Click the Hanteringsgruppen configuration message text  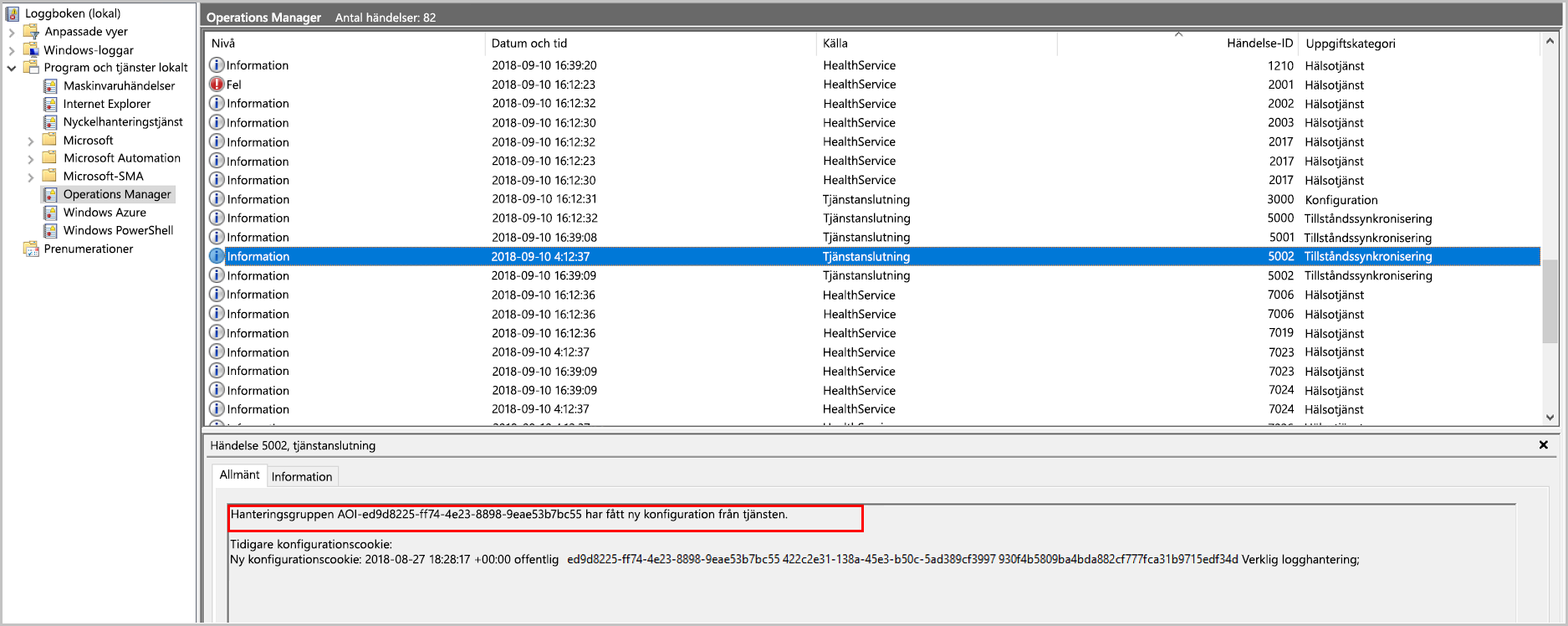click(508, 515)
